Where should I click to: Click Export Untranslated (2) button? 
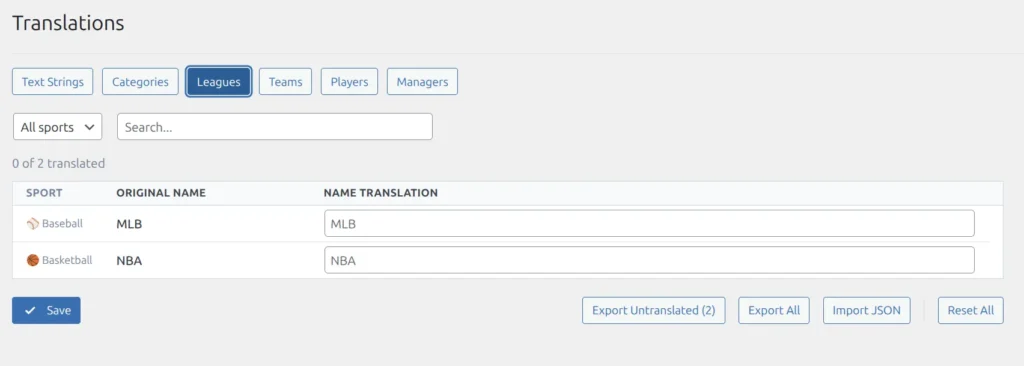[x=654, y=310]
